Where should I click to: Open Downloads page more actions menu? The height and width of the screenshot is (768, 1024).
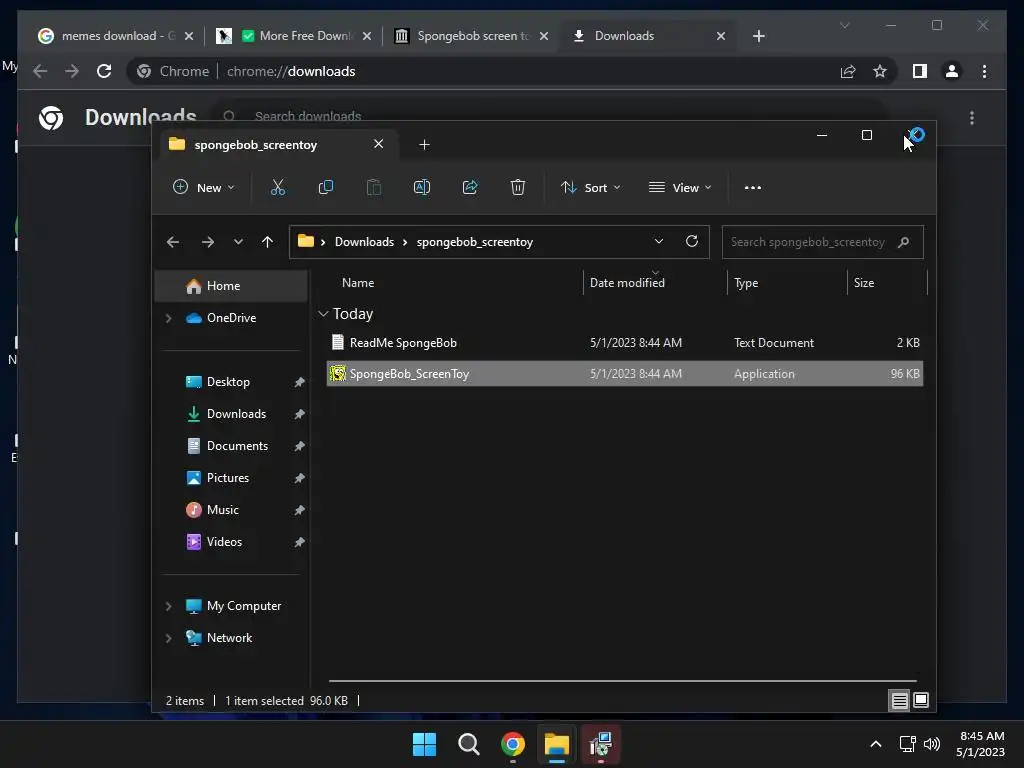[972, 118]
